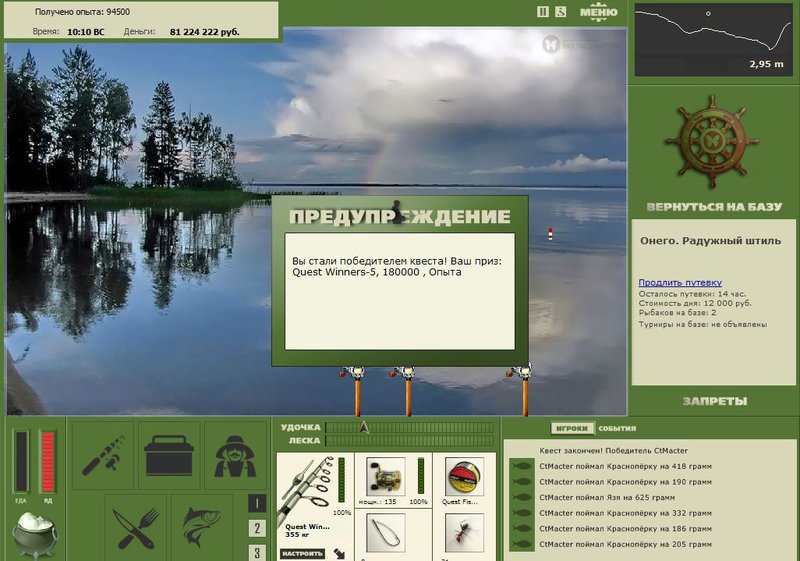800x561 pixels.
Task: Open the tackle box icon
Action: coord(169,455)
